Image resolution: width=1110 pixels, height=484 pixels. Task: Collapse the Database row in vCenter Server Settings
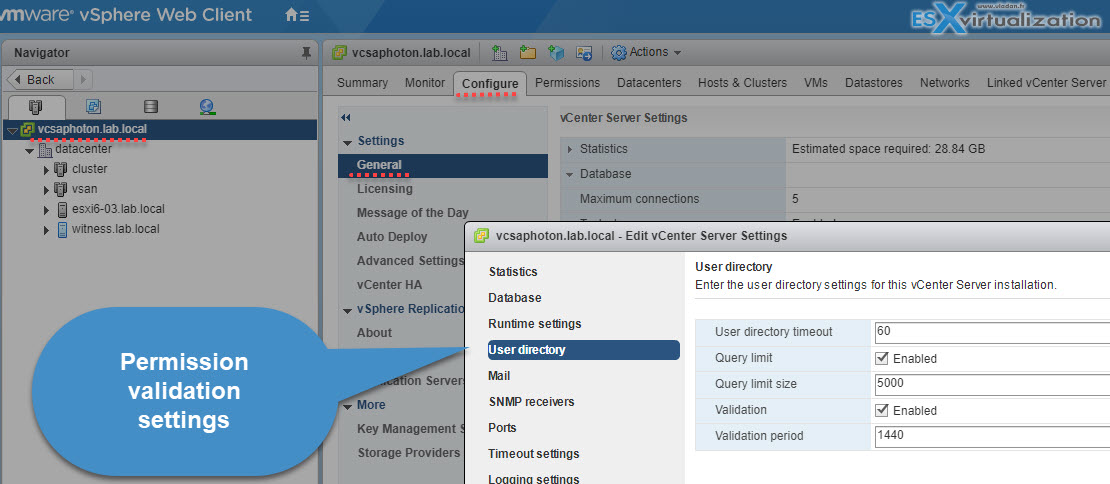[570, 174]
